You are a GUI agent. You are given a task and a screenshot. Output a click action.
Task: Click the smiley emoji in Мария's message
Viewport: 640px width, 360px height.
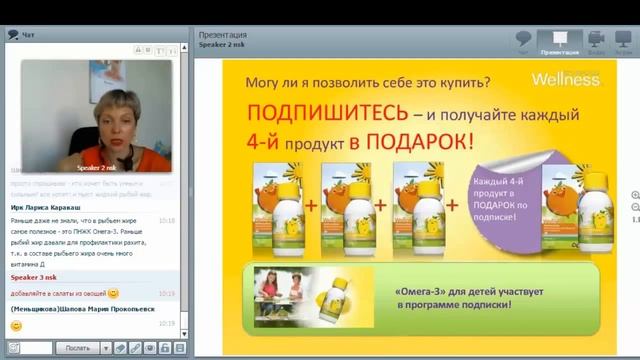coord(16,326)
